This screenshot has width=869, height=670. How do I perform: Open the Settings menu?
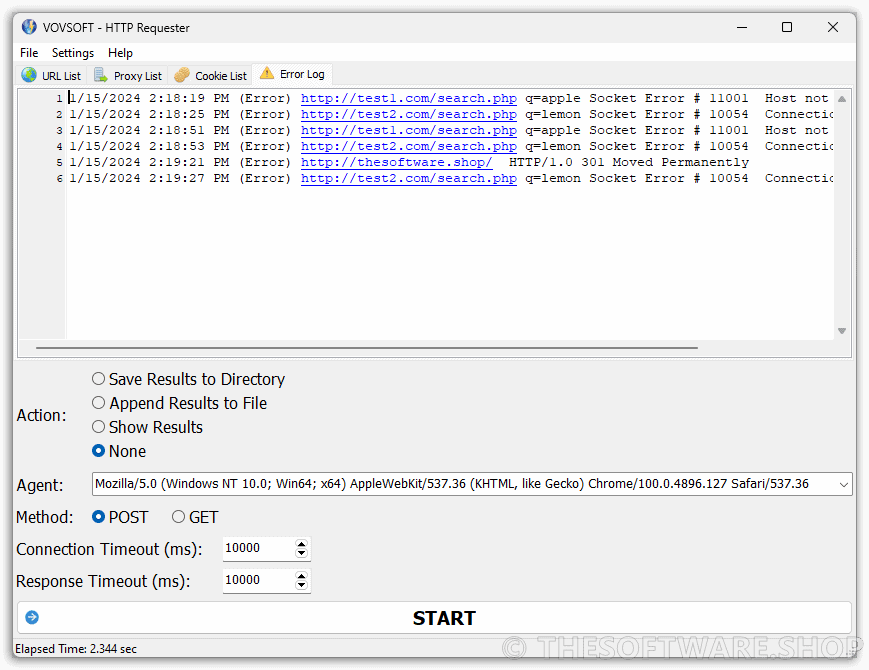click(73, 53)
